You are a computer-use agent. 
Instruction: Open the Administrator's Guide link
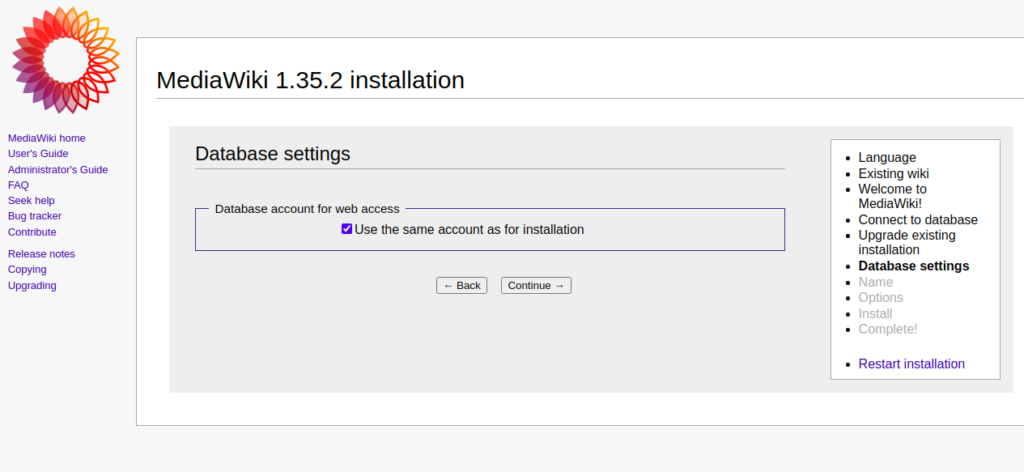click(57, 170)
